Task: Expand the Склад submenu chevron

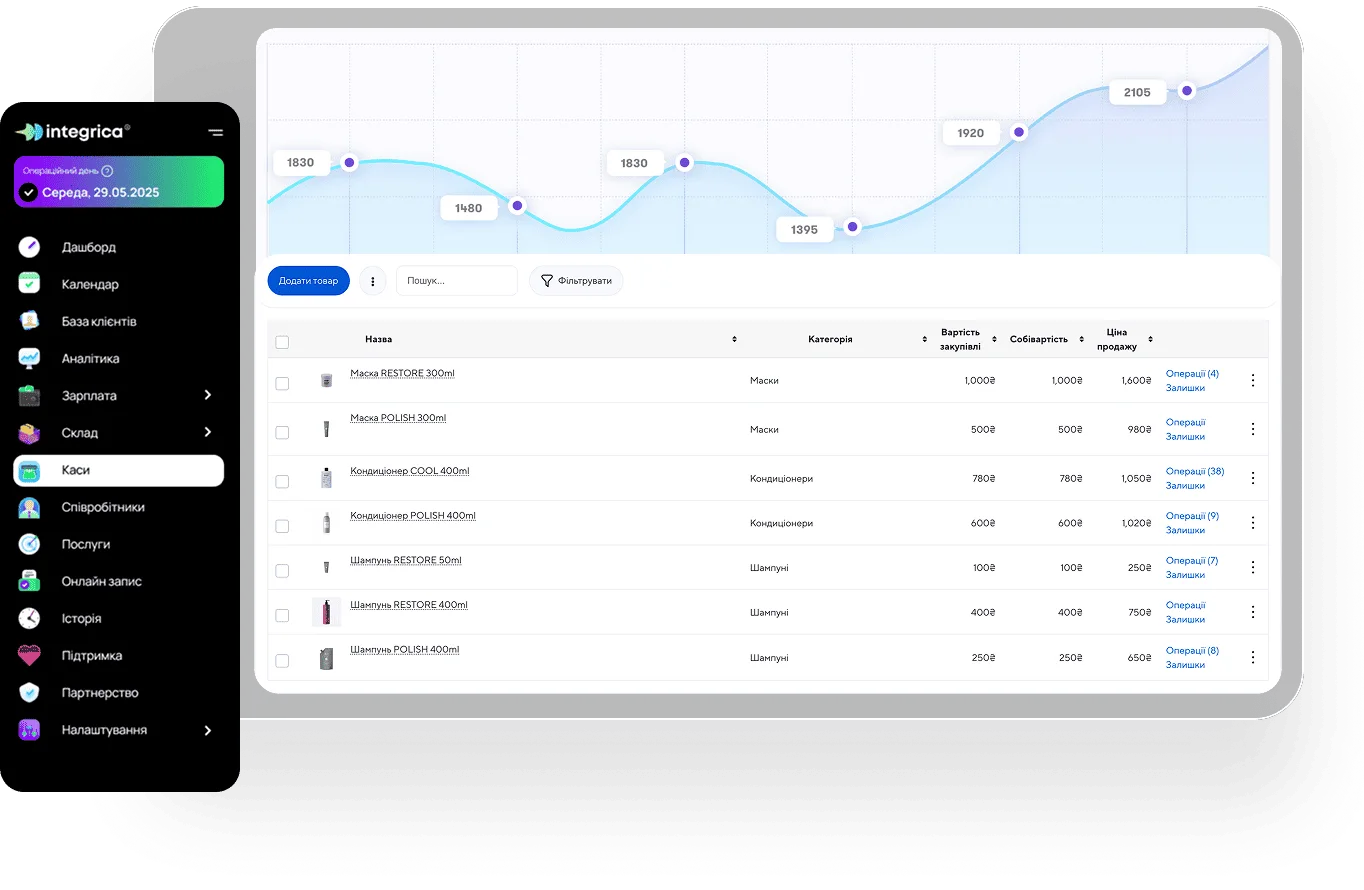Action: click(208, 432)
